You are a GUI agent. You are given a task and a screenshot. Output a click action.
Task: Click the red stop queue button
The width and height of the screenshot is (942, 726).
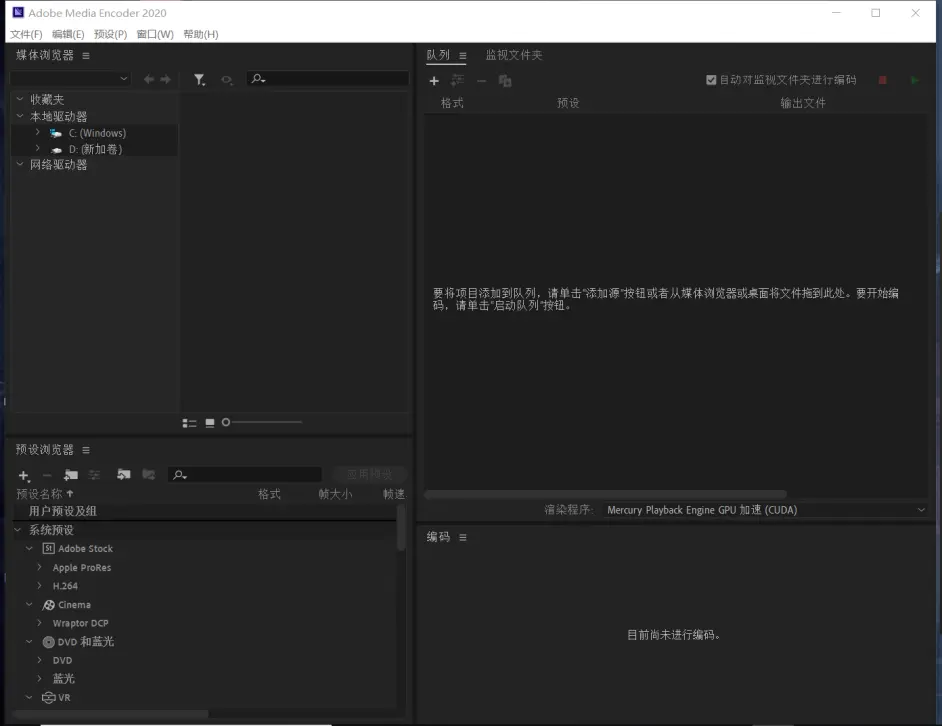coord(883,80)
